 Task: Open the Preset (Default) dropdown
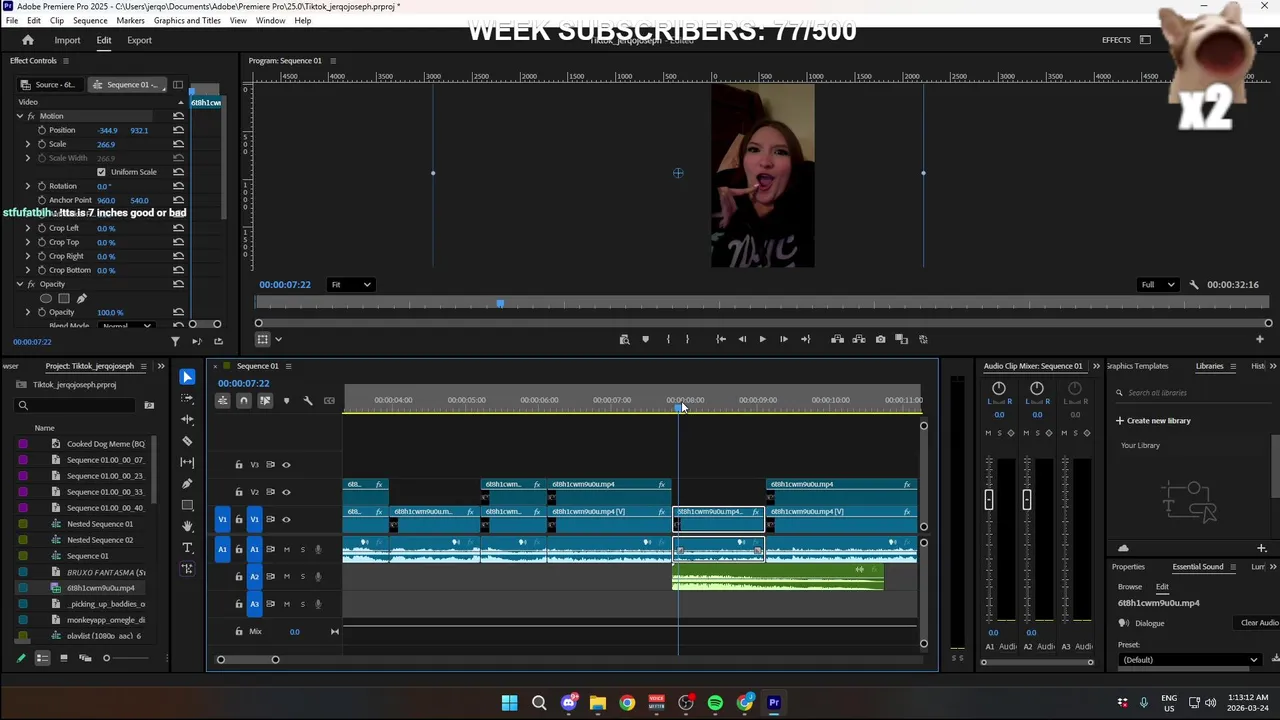coord(1189,660)
